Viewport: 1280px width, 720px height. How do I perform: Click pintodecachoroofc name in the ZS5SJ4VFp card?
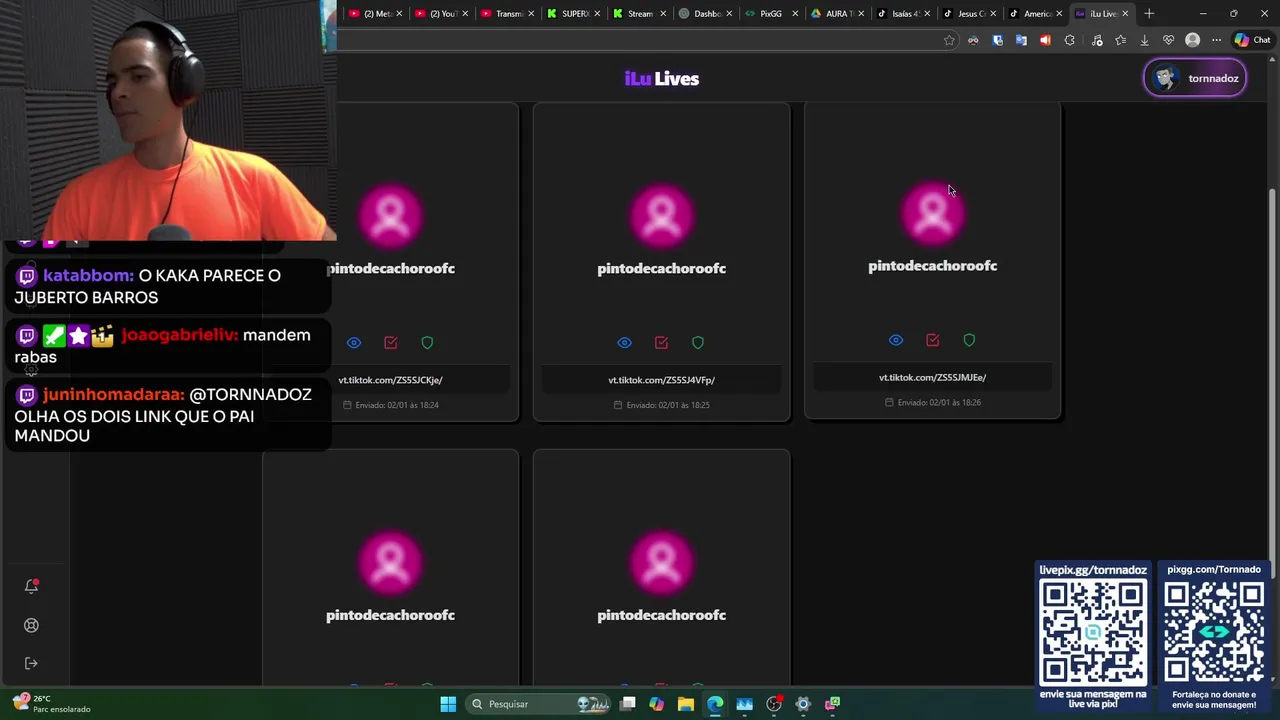661,268
